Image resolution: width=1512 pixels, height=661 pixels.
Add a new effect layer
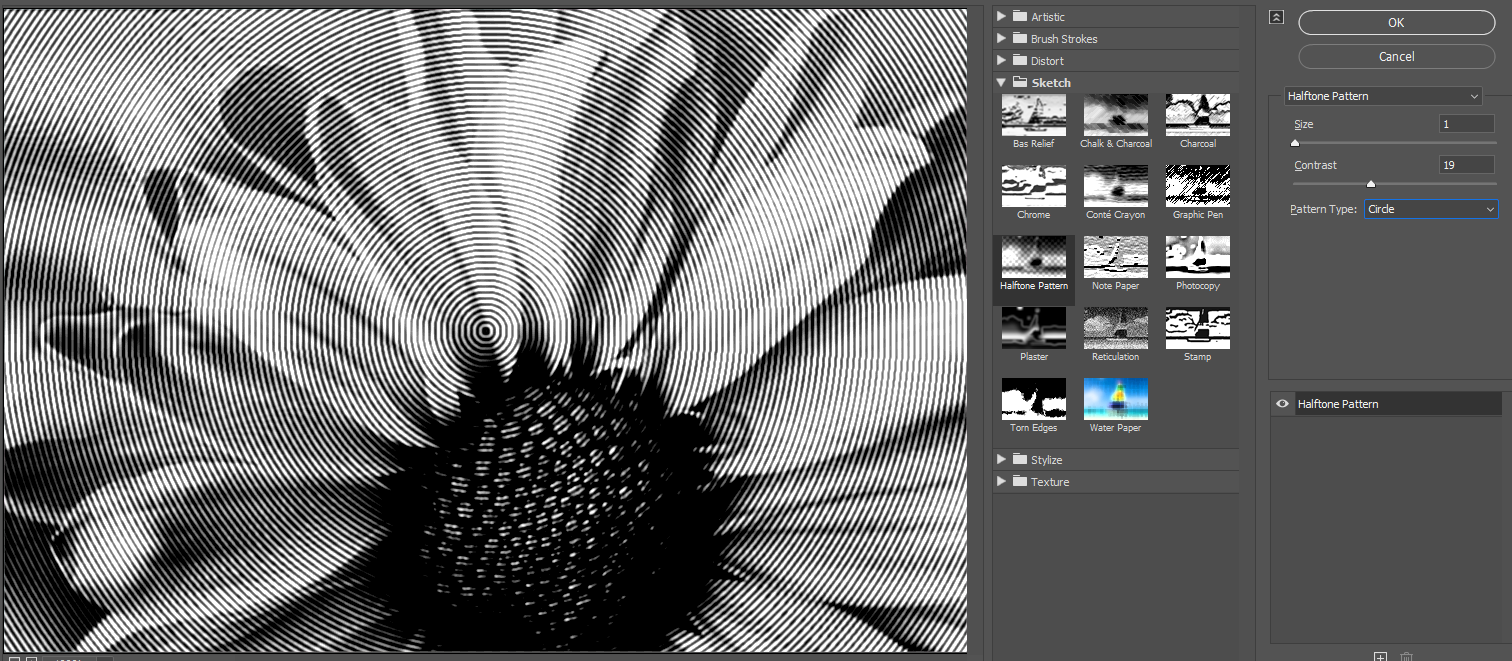pyautogui.click(x=1380, y=656)
